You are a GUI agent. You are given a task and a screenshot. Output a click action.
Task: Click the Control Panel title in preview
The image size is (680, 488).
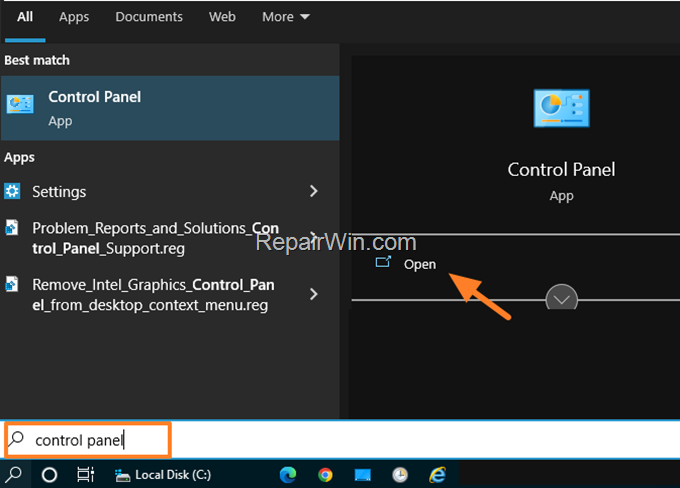coord(561,170)
